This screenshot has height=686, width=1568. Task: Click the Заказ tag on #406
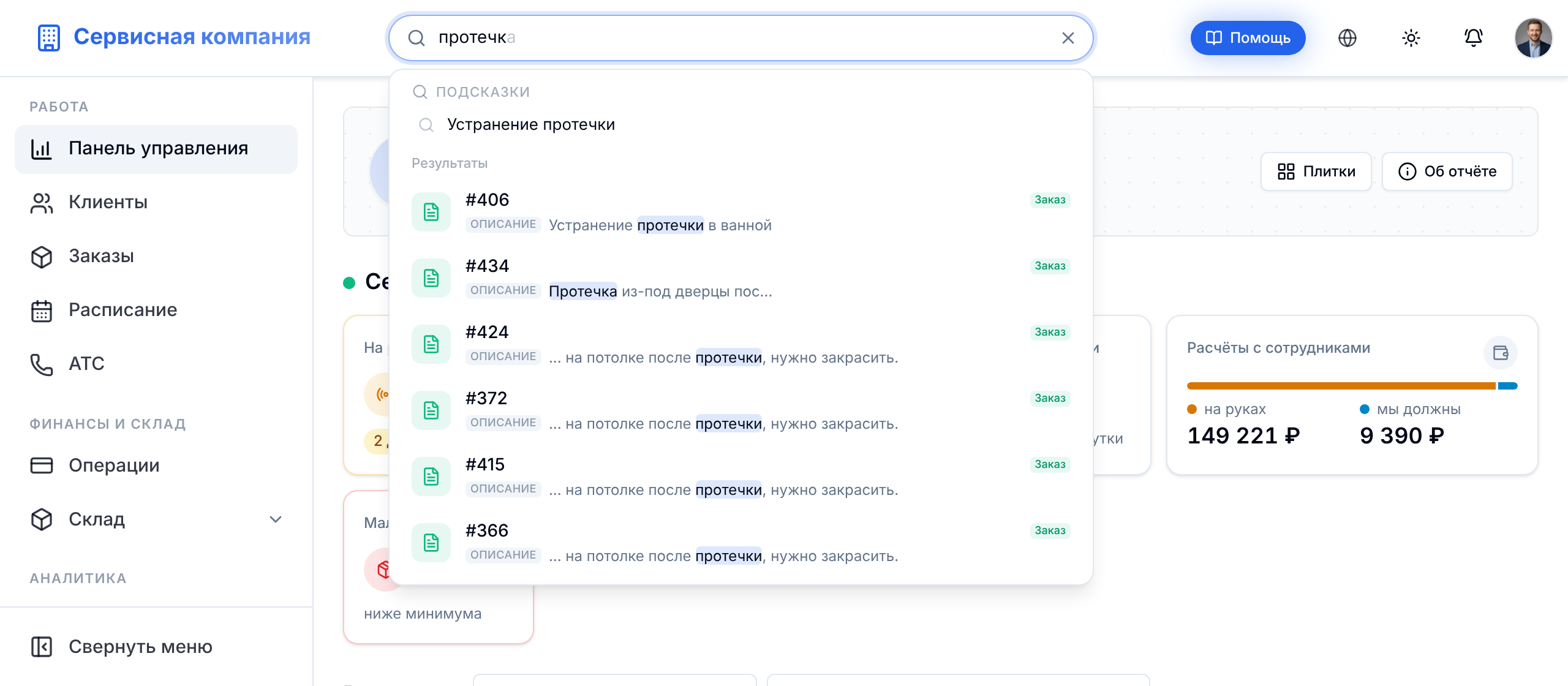[x=1050, y=200]
